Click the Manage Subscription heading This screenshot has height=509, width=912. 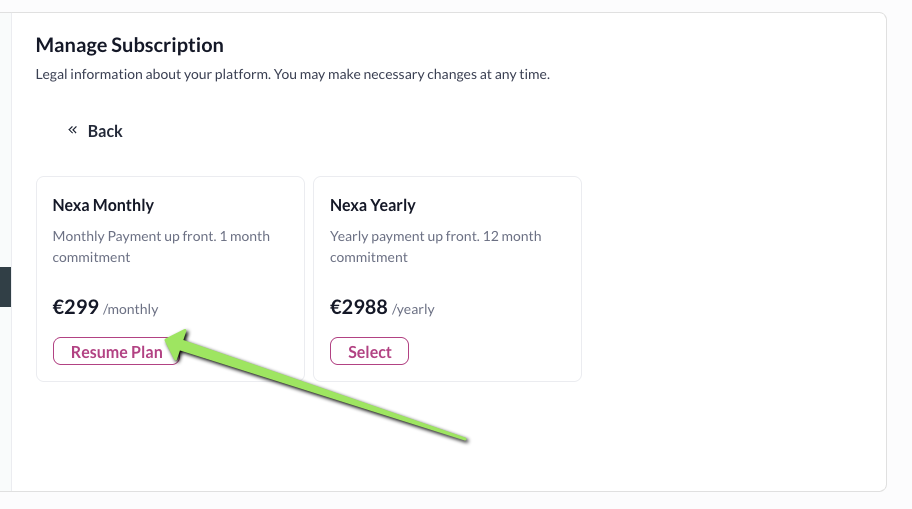click(x=129, y=45)
